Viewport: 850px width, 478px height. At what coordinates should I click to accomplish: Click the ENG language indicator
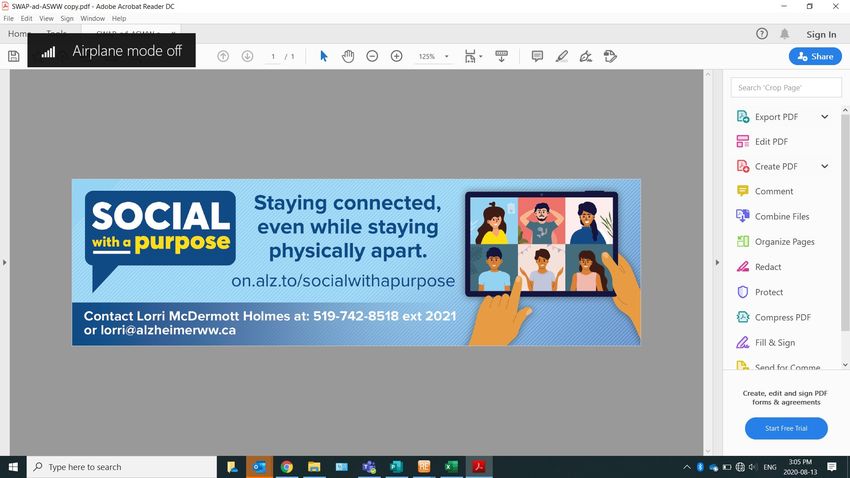pos(770,467)
